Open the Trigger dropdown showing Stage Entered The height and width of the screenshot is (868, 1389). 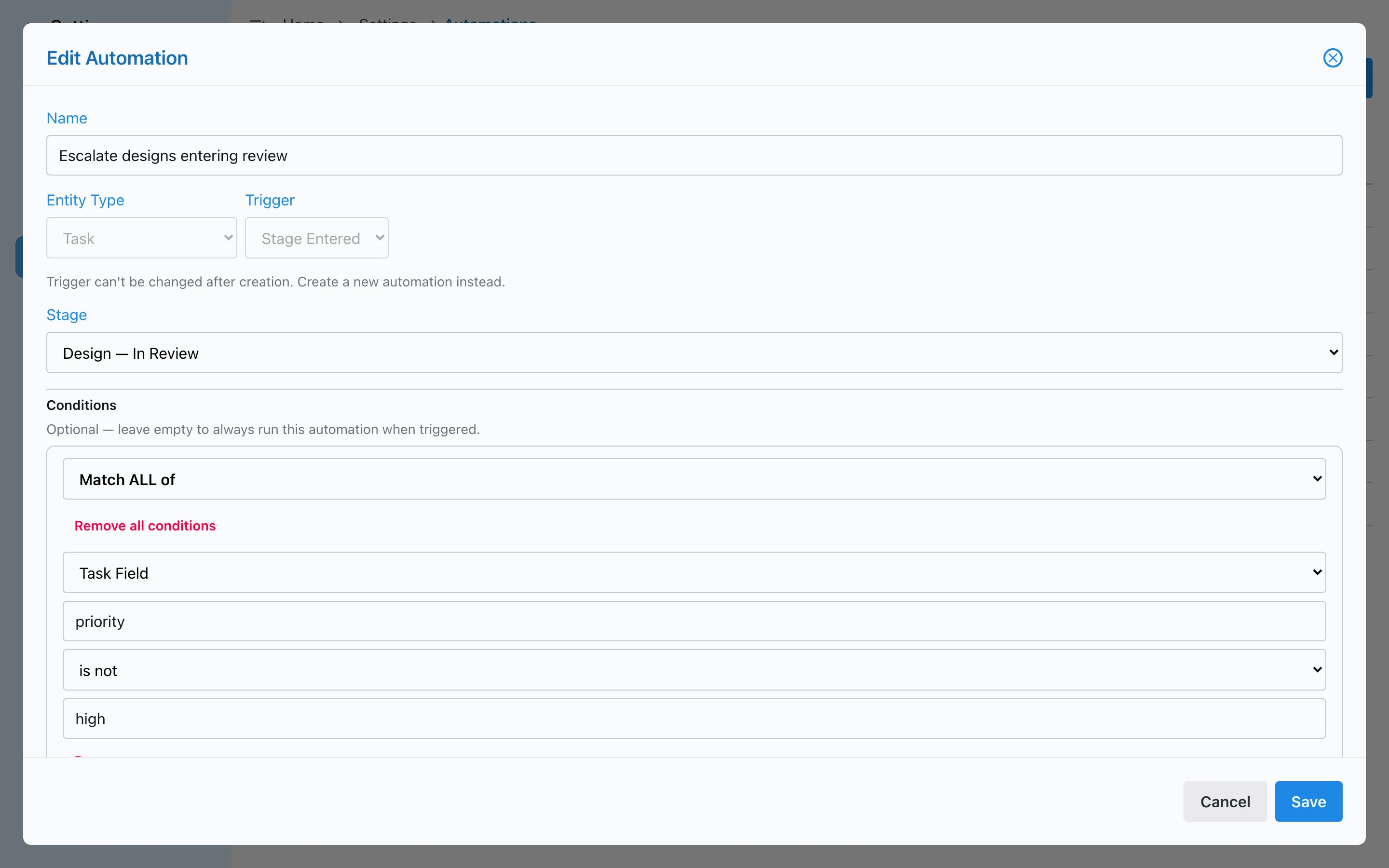pos(317,238)
